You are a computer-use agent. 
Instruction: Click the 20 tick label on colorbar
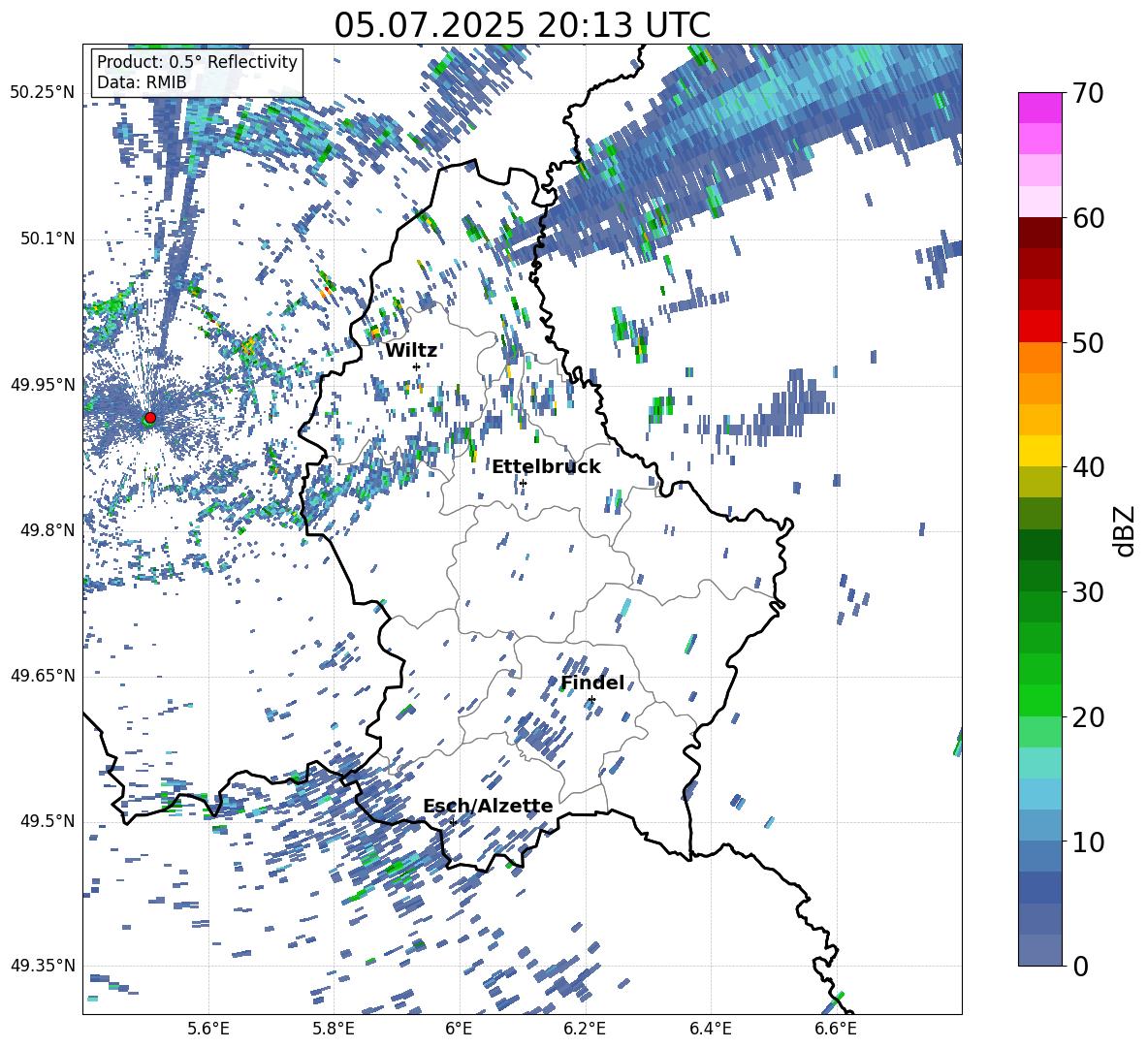click(x=1088, y=717)
